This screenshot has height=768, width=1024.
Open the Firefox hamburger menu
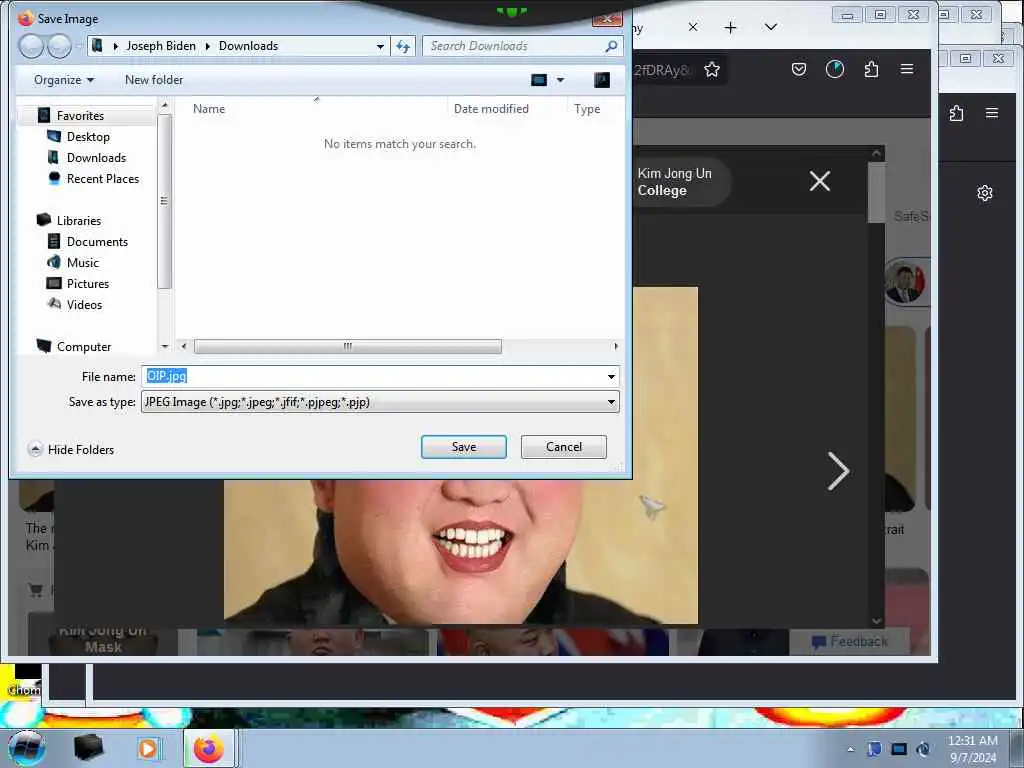pos(906,69)
